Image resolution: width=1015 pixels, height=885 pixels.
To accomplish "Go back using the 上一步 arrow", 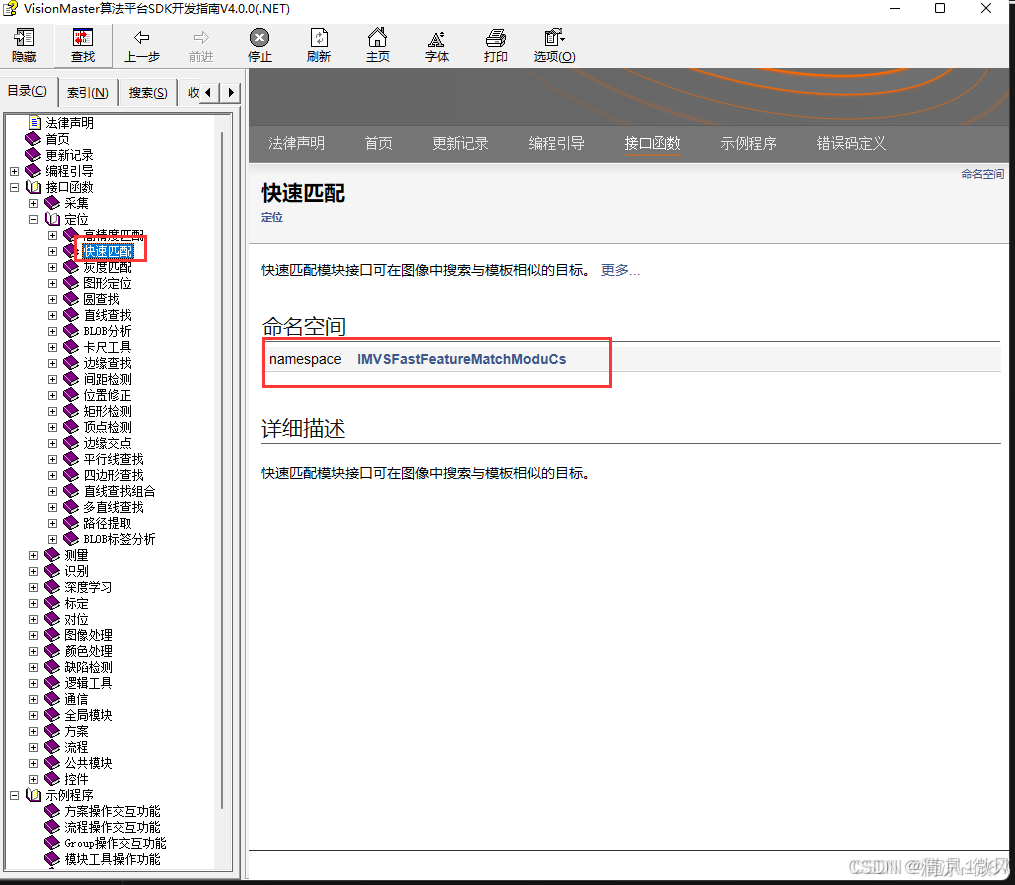I will point(142,45).
